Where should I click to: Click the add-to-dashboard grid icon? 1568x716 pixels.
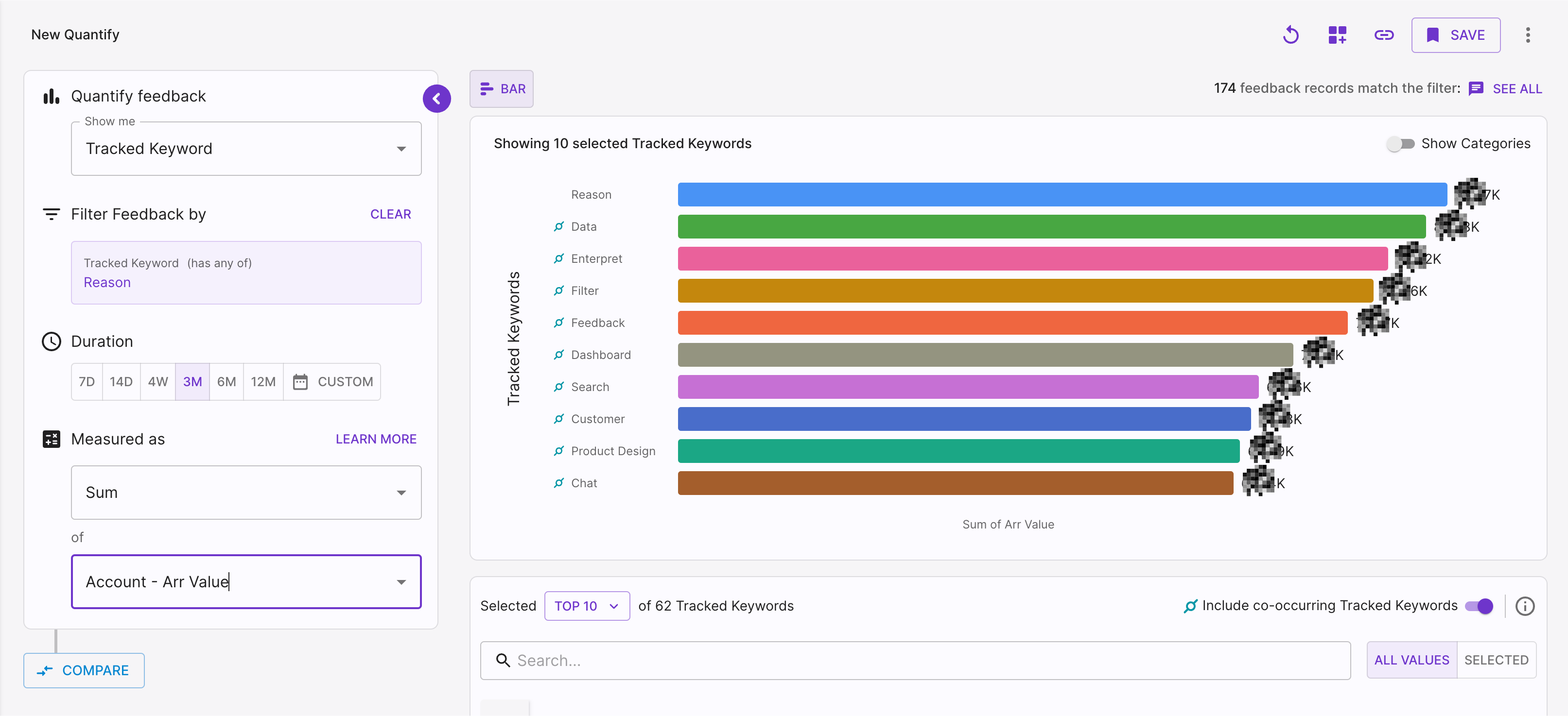pos(1337,34)
